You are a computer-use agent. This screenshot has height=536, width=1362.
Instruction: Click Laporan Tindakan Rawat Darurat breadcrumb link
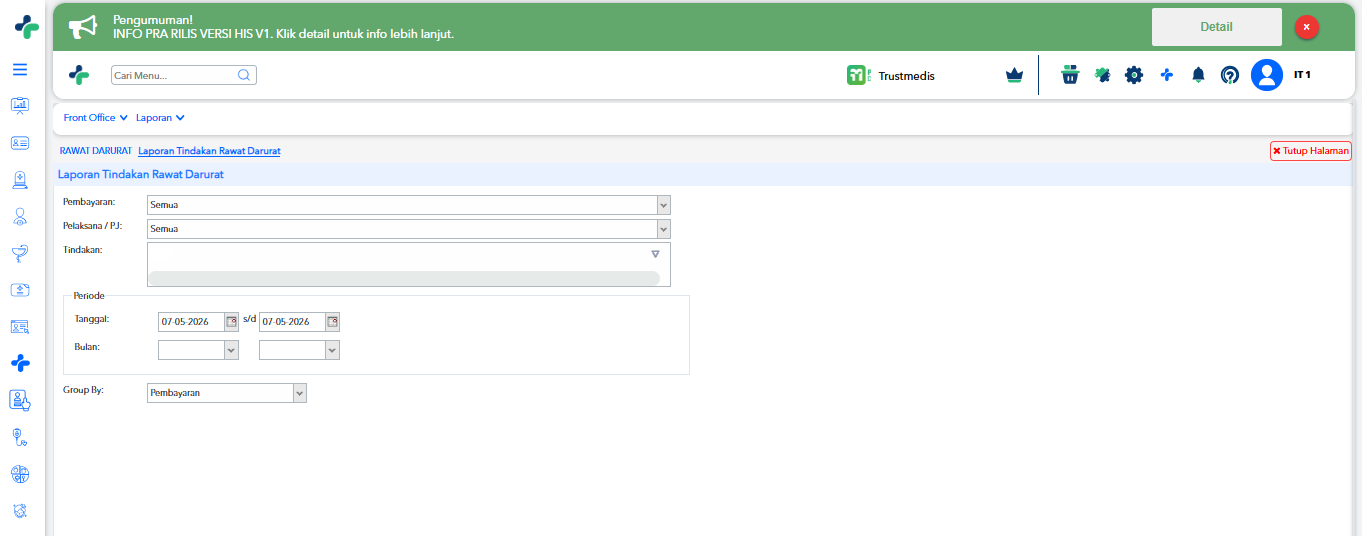(x=209, y=151)
